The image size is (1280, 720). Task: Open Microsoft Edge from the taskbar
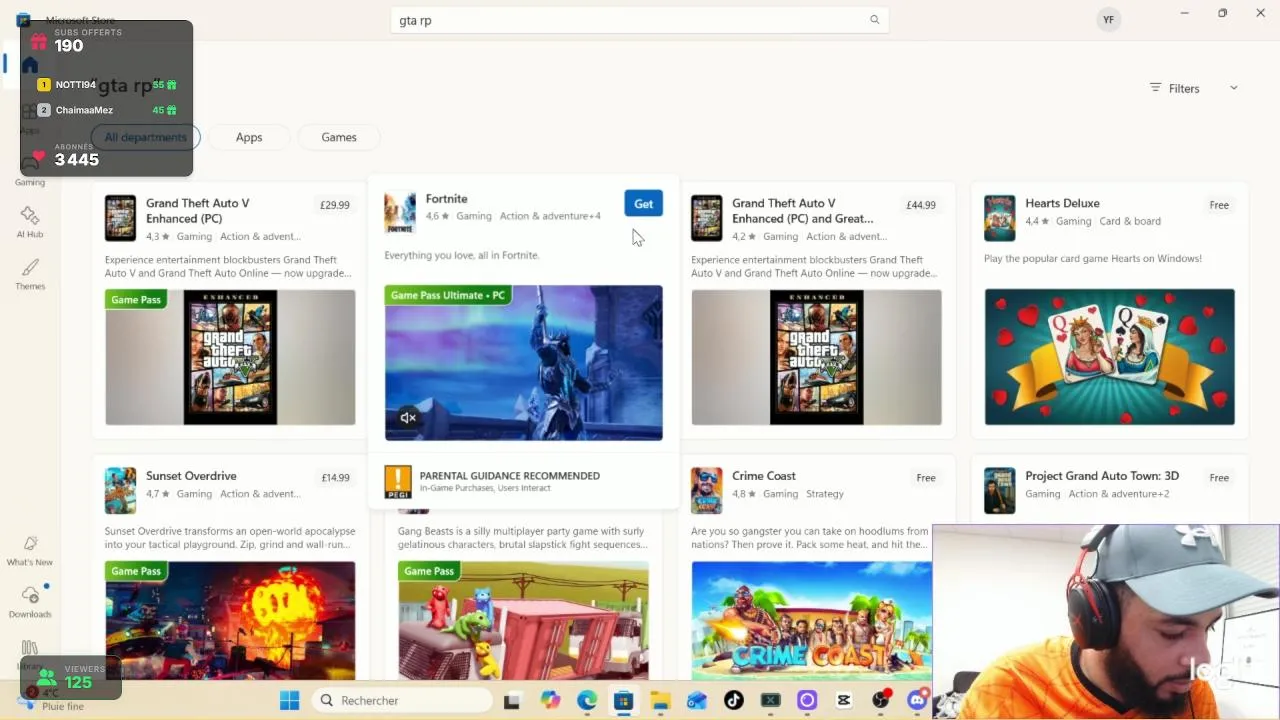[x=587, y=701]
